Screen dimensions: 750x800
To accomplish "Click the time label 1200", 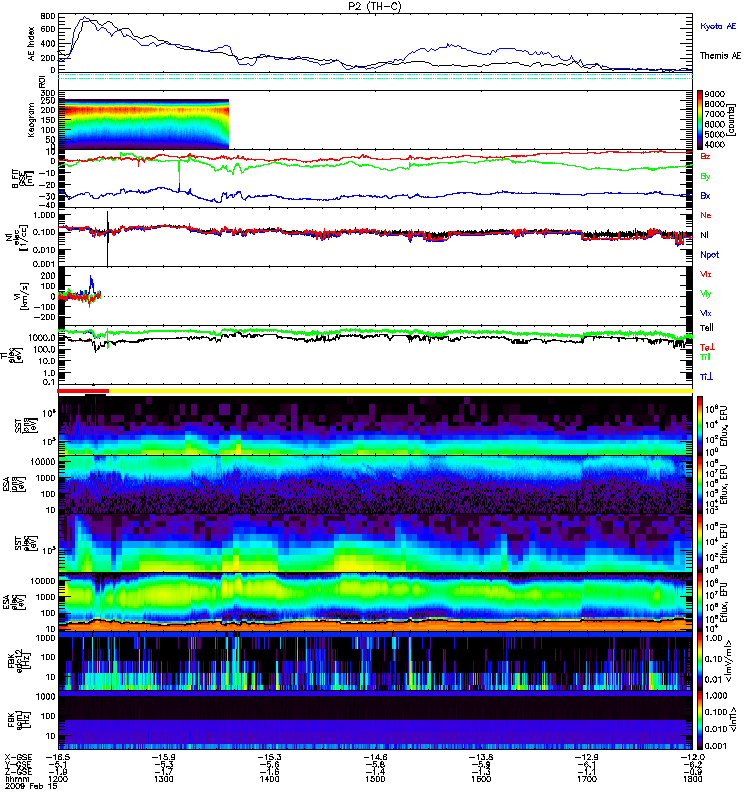I will tap(58, 779).
